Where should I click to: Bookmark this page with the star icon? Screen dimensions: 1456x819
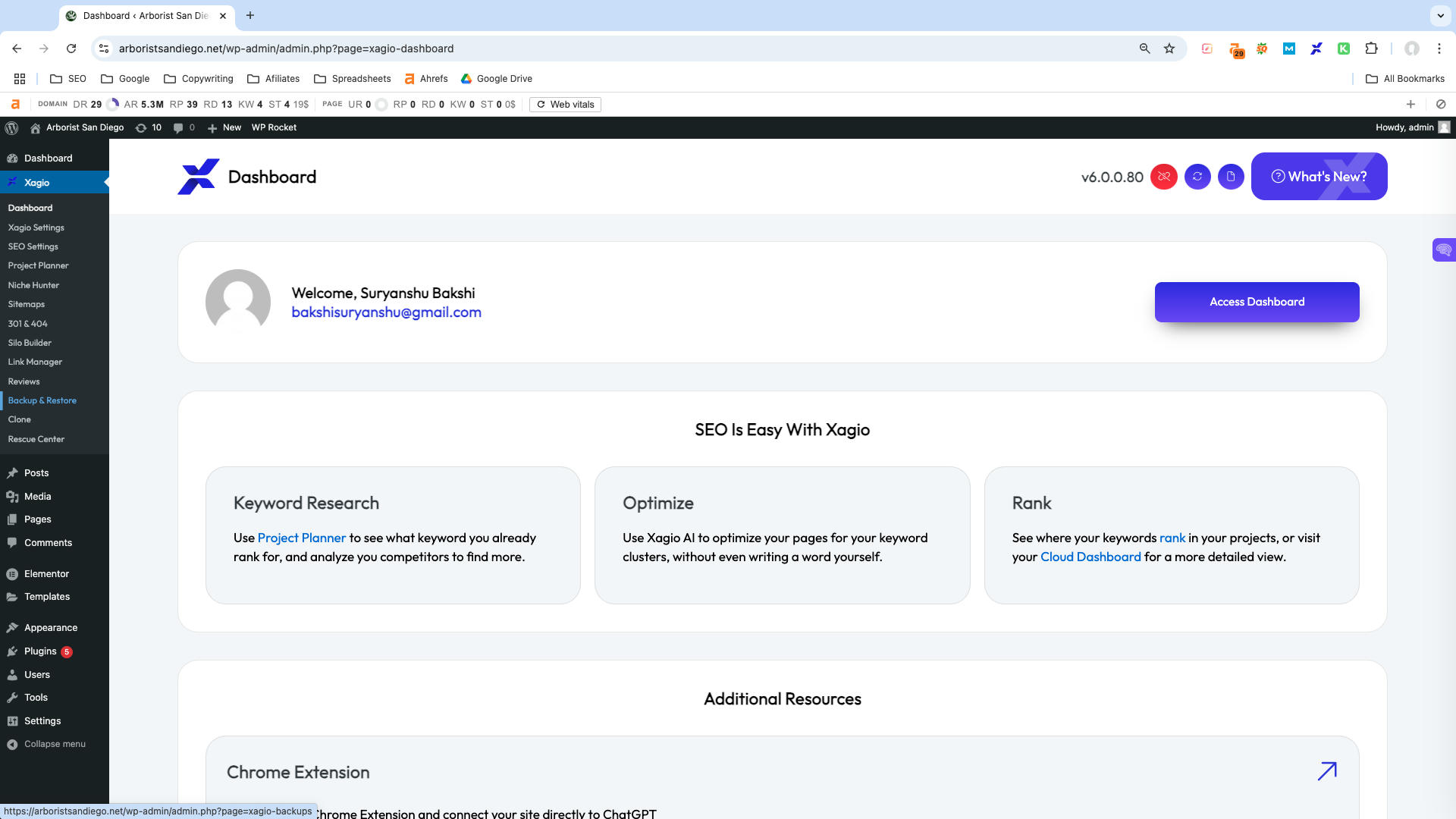pos(1169,49)
